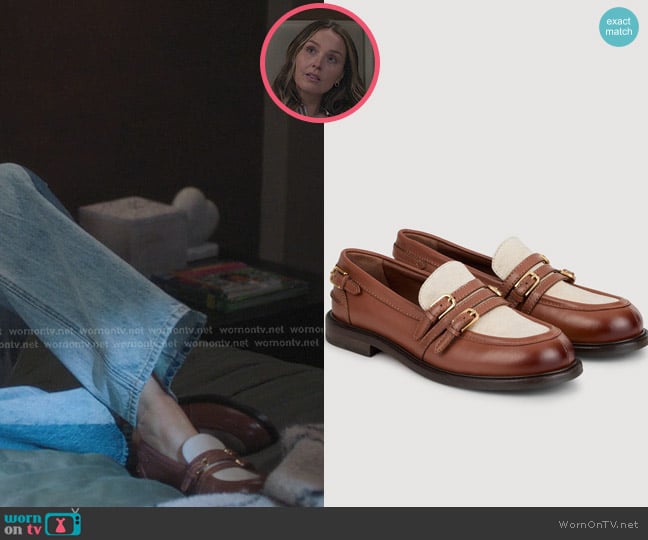Image resolution: width=648 pixels, height=540 pixels.
Task: Open the scene screenshot with jeans and loafer
Action: pos(162,253)
